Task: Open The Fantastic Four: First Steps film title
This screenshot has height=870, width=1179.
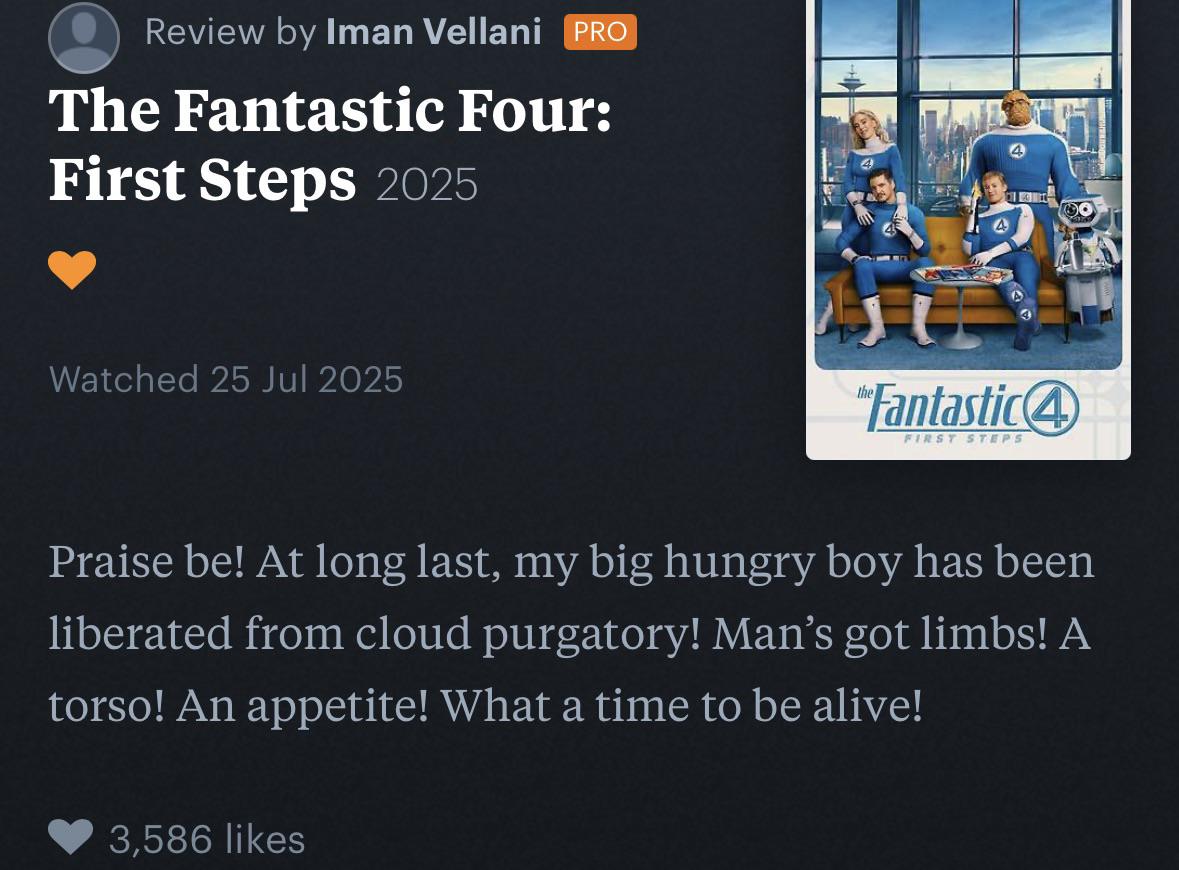Action: point(330,144)
